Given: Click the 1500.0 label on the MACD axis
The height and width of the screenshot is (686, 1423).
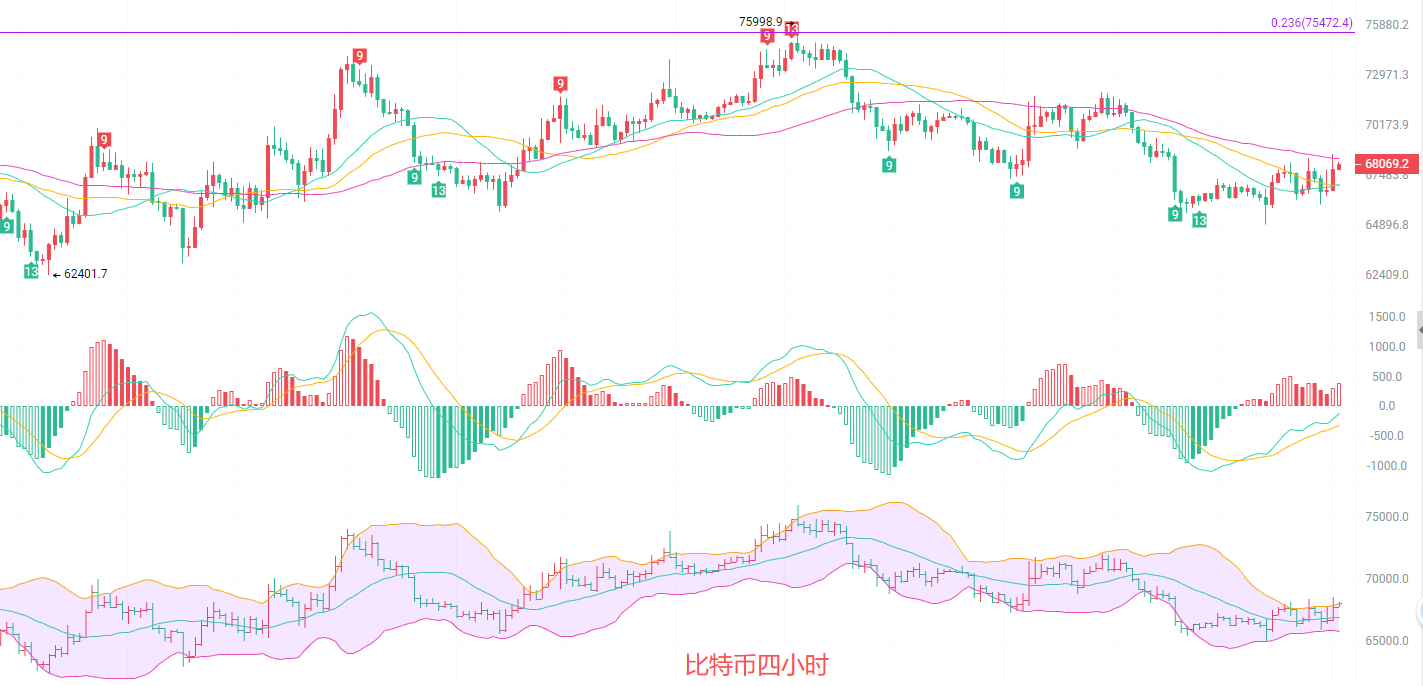Looking at the screenshot, I should 1388,317.
